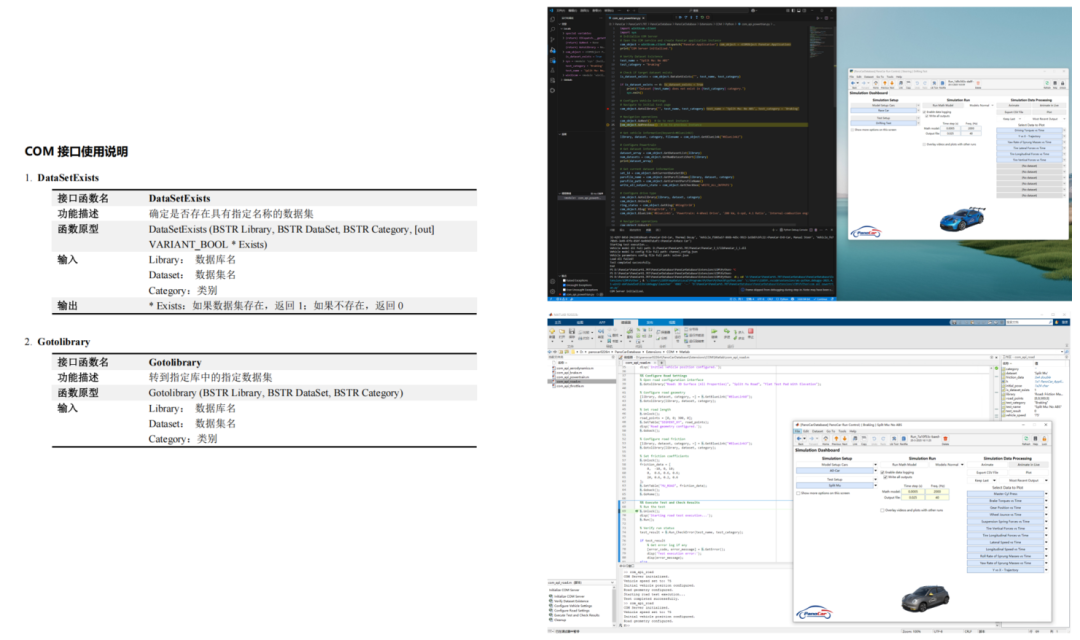Click Help book icon in Braking PanoCar toolbar
This screenshot has height=640, width=1080.
click(x=1035, y=438)
